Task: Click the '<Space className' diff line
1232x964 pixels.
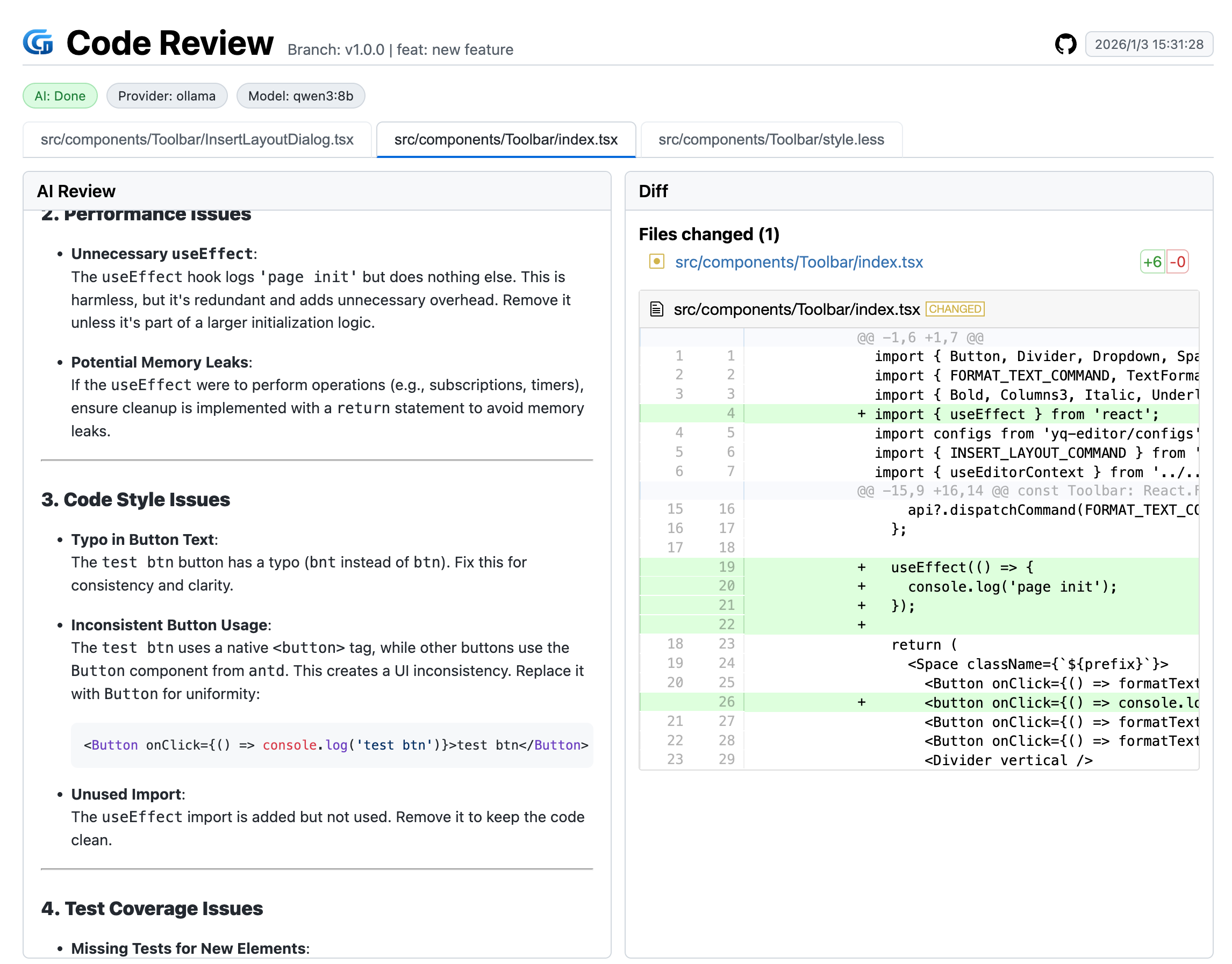Action: tap(919, 664)
